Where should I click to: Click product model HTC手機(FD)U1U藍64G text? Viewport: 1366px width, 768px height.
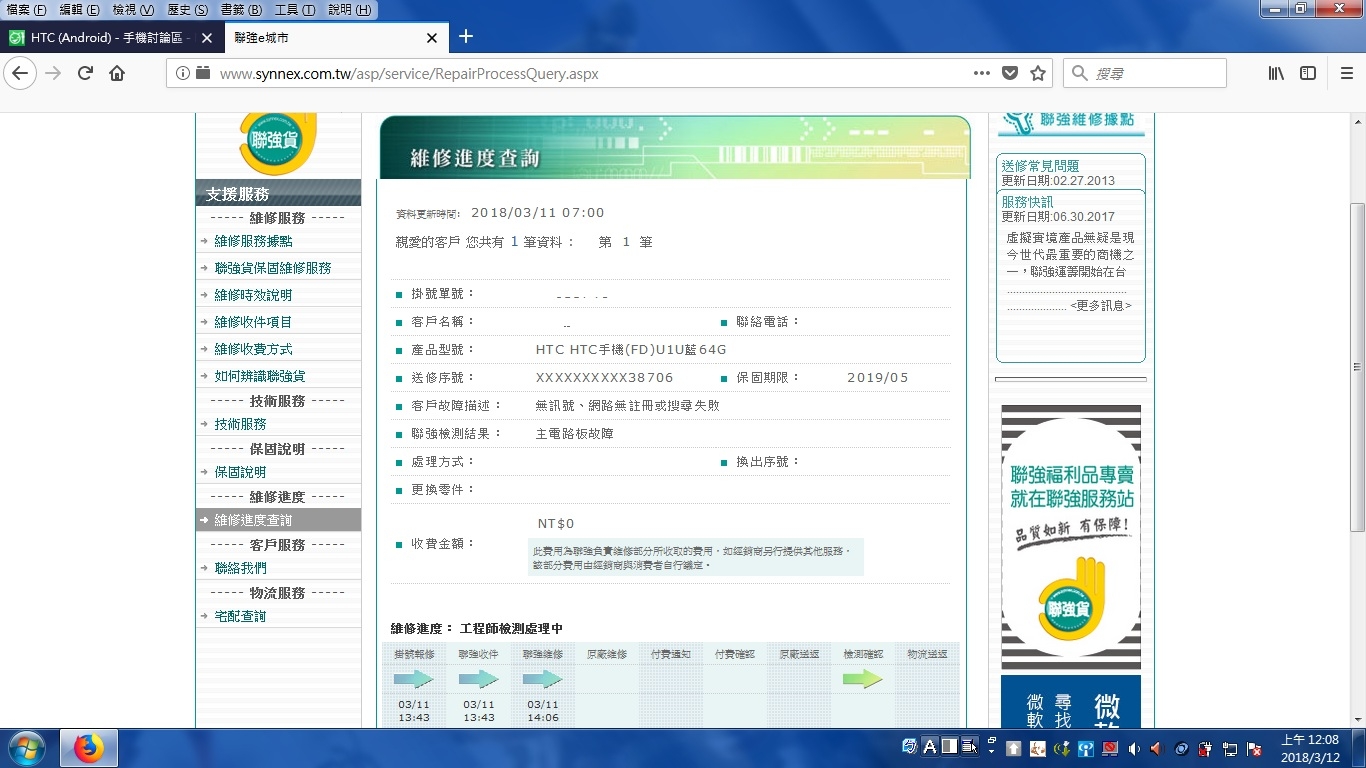[x=631, y=350]
